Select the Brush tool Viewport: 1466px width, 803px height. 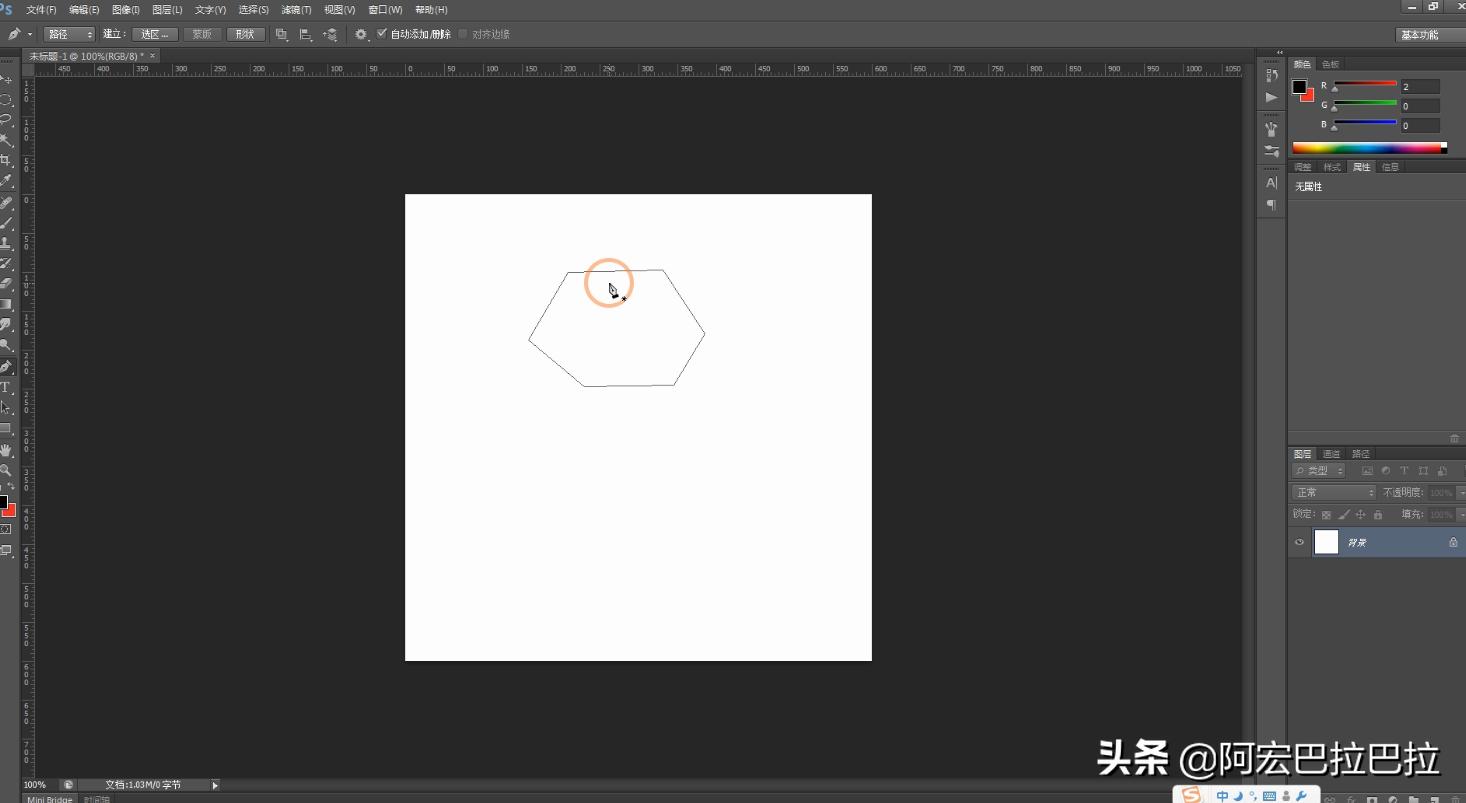tap(8, 221)
